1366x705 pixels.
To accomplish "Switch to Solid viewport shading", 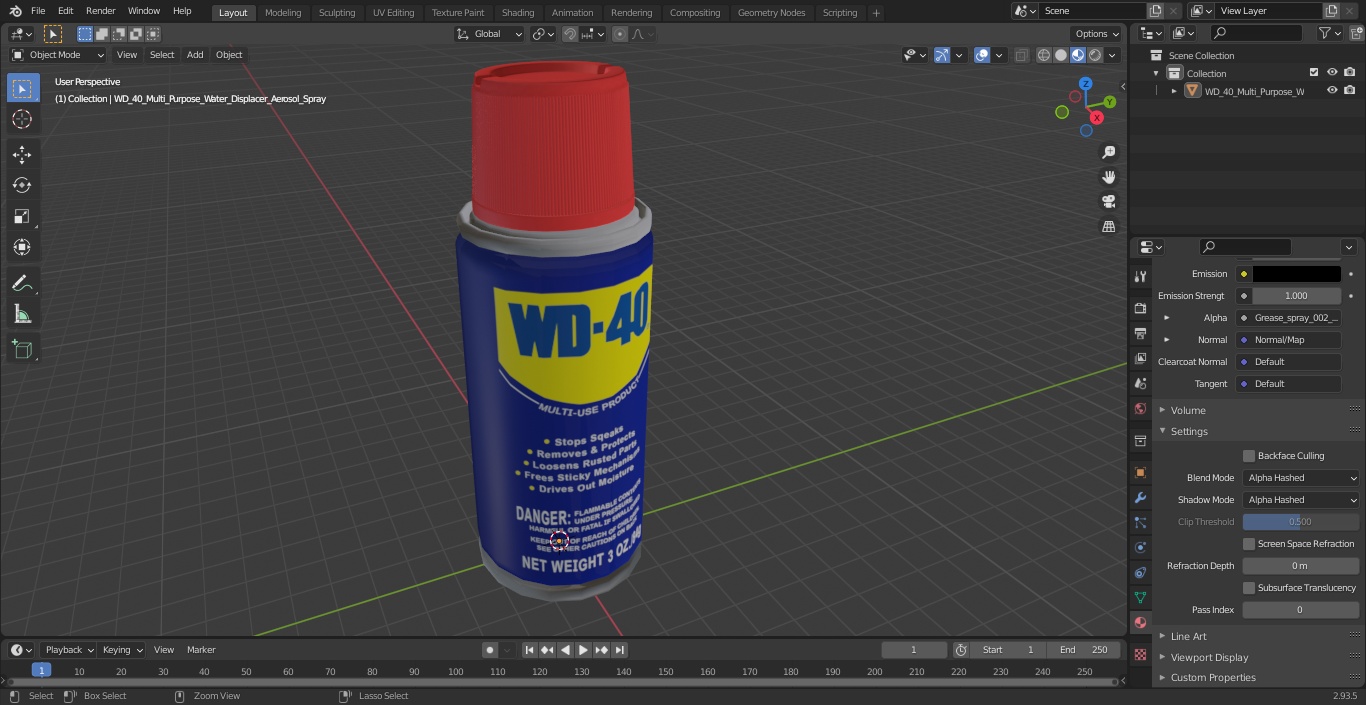I will [1061, 55].
